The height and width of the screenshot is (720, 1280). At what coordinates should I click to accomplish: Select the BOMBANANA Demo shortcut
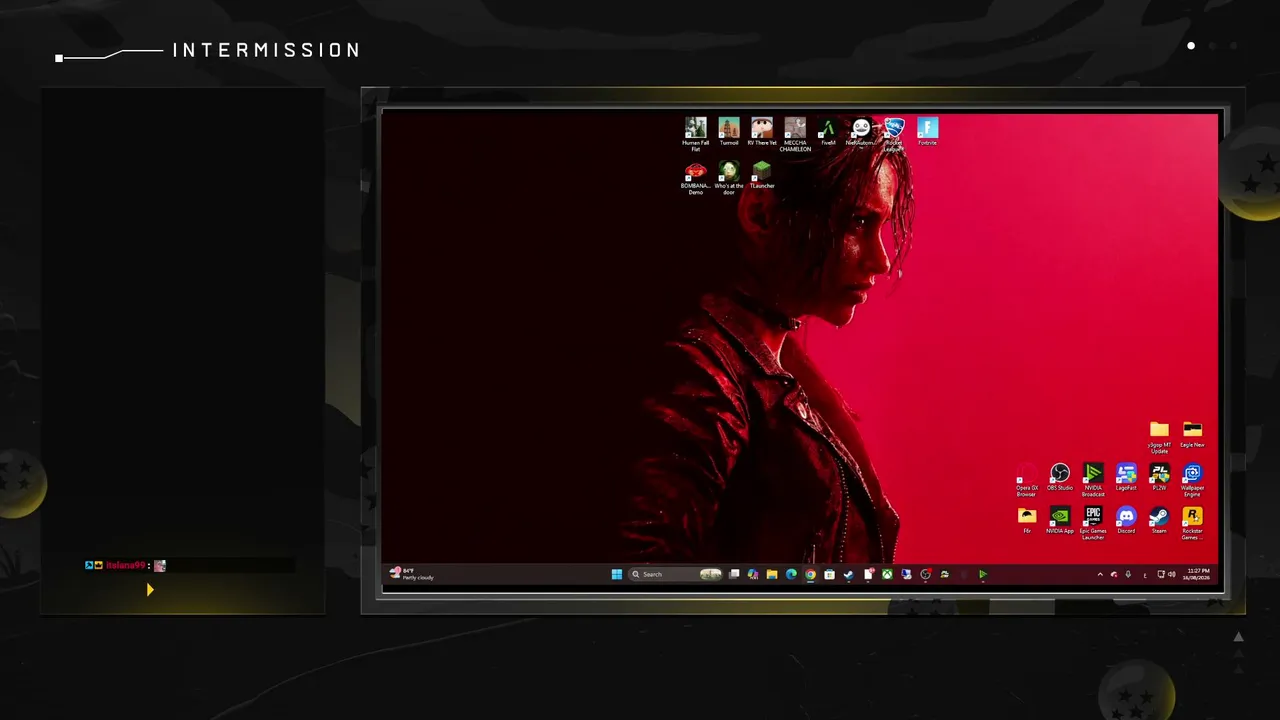(x=695, y=177)
